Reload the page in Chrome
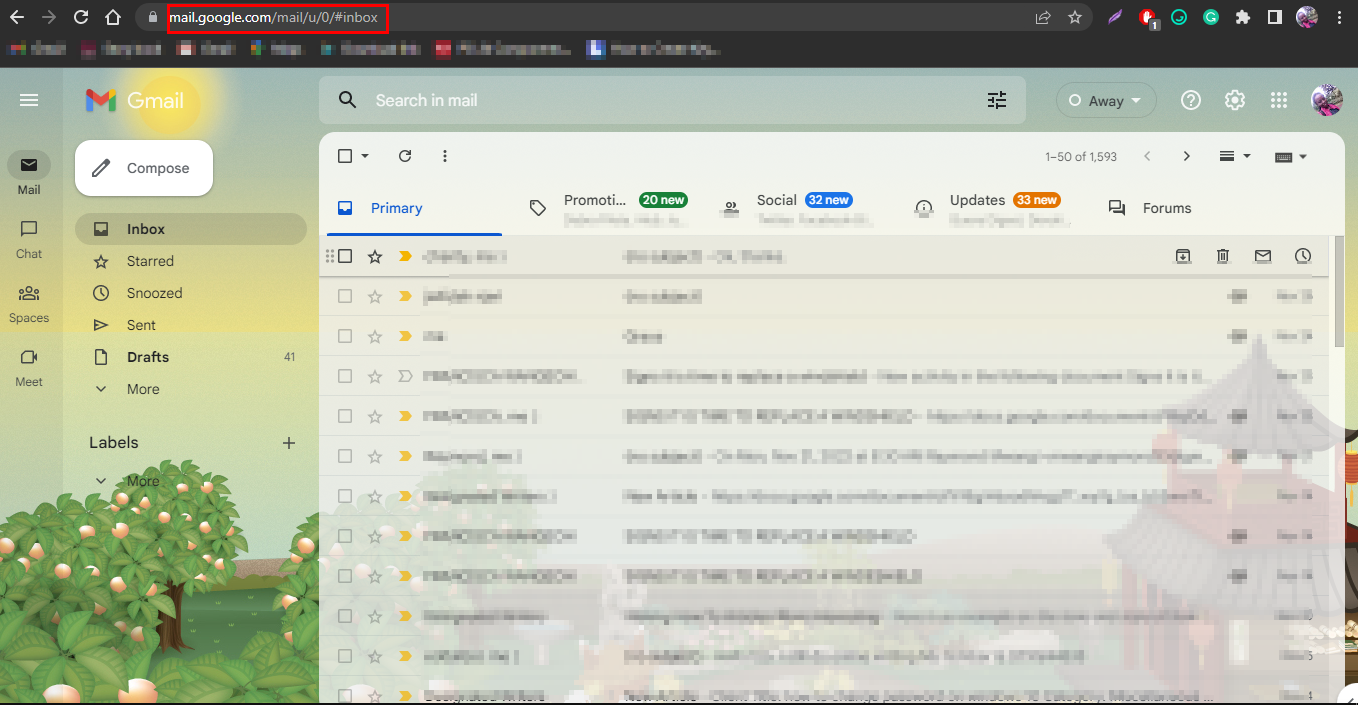The image size is (1358, 705). (x=82, y=17)
